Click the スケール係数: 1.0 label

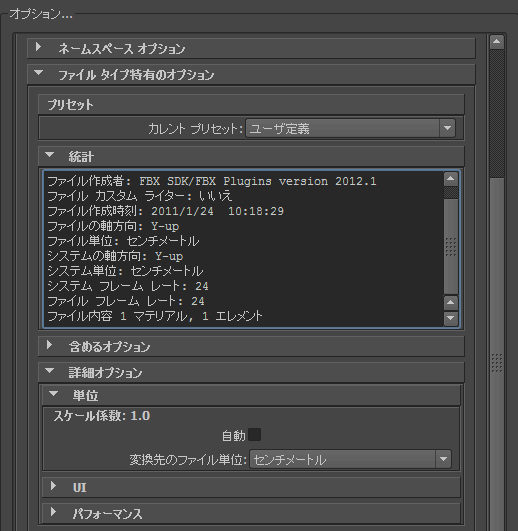tap(102, 416)
